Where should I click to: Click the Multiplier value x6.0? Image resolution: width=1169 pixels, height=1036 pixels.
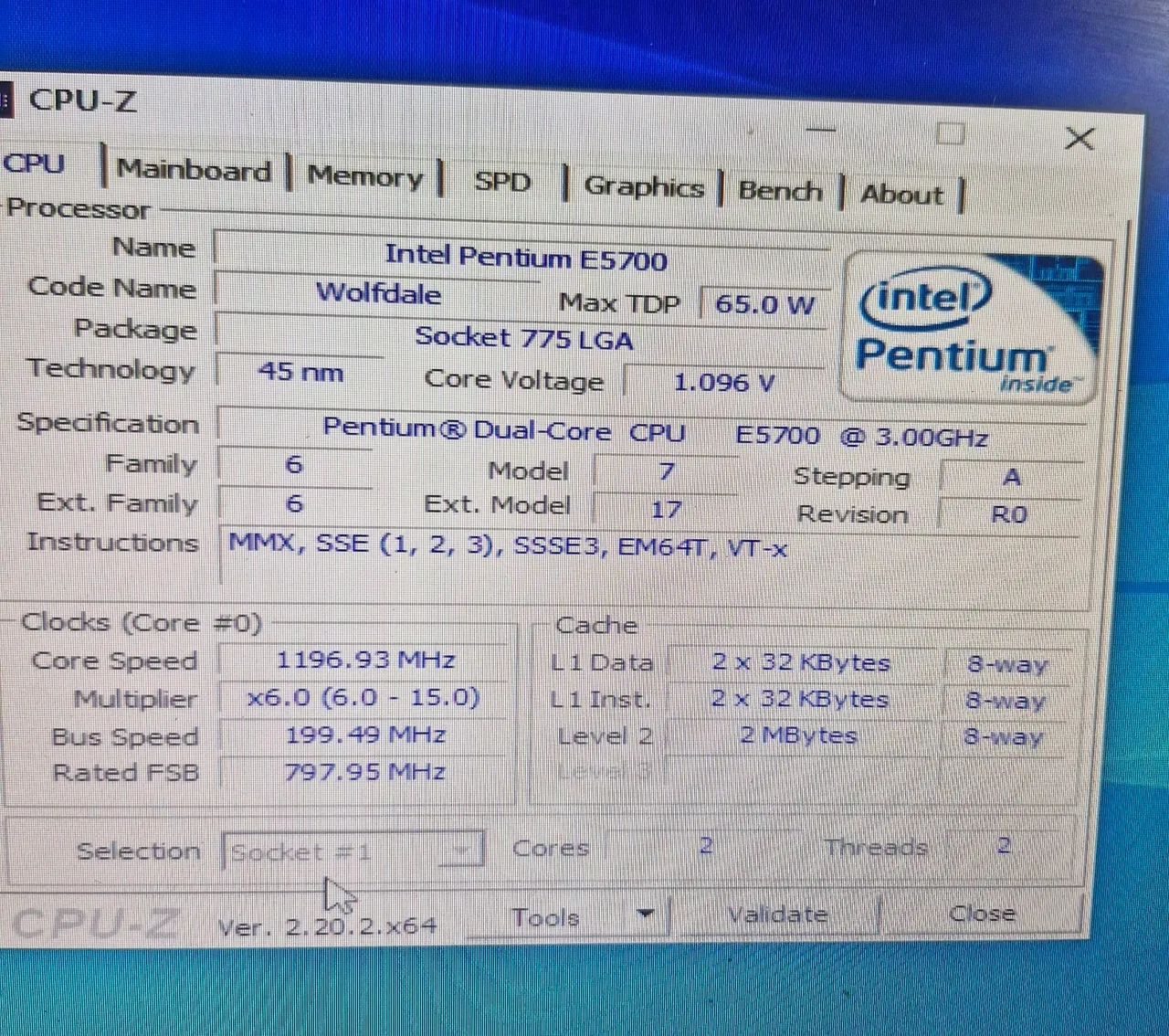(363, 697)
